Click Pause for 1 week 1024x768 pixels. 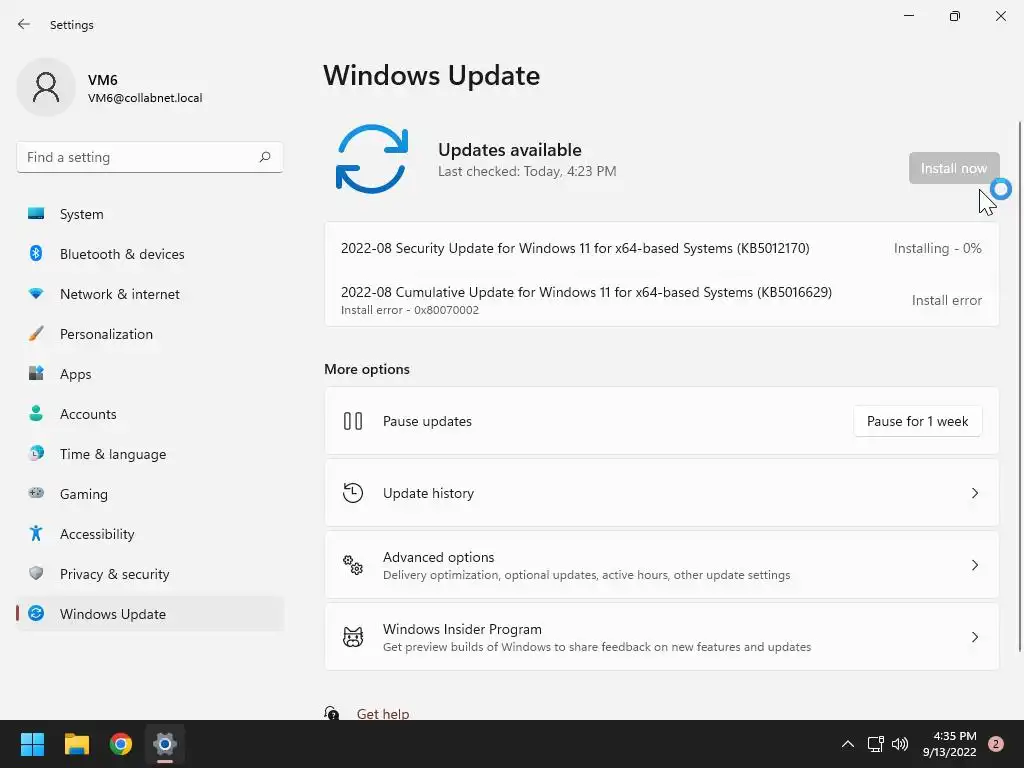(x=918, y=421)
